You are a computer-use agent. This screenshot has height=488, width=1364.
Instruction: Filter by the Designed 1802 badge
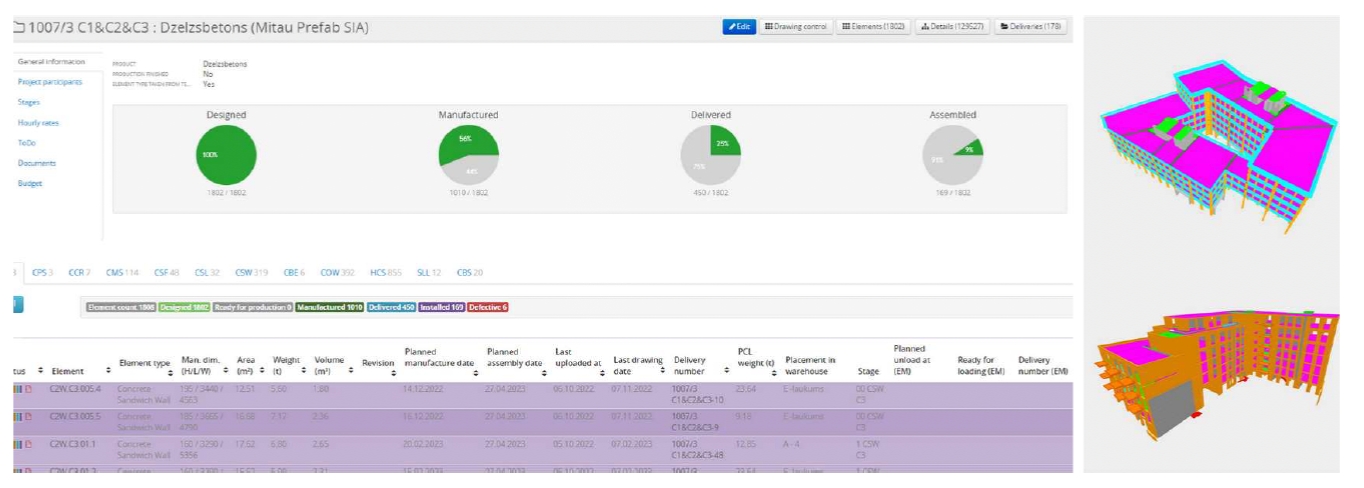(183, 307)
